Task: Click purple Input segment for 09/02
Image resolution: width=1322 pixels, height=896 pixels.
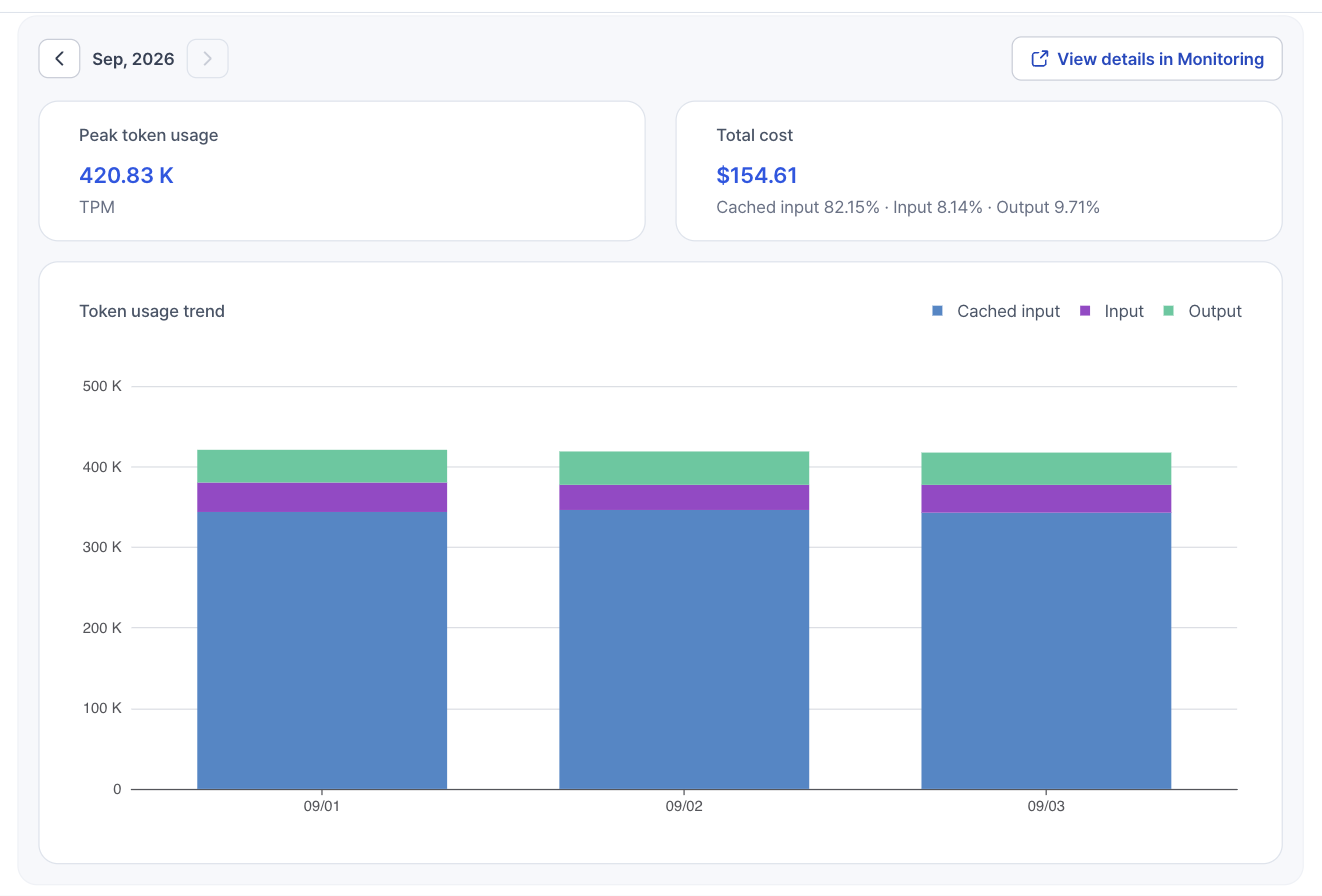Action: pos(684,497)
